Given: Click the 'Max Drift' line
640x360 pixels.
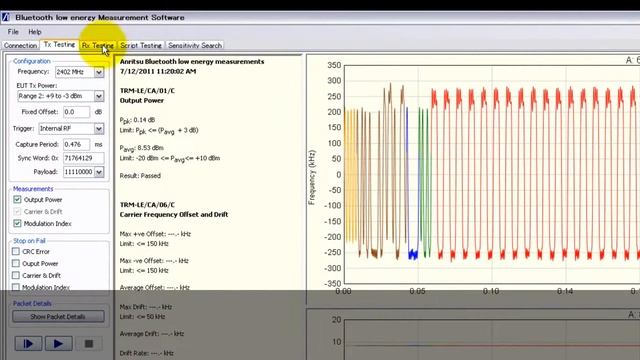Looking at the screenshot, I should pyautogui.click(x=146, y=307).
